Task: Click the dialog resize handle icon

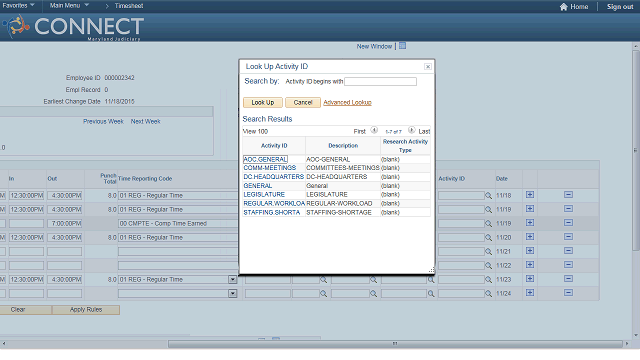Action: [x=431, y=270]
